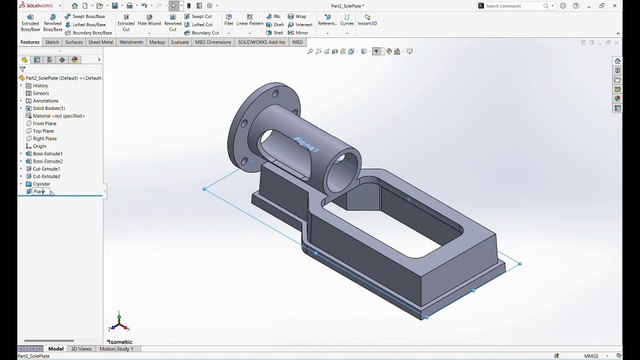
Task: Click the Undo arrow icon
Action: (x=144, y=6)
